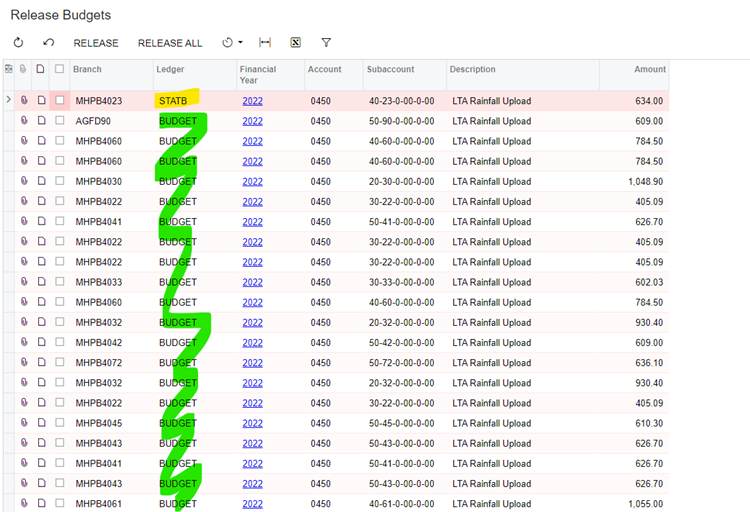750x512 pixels.
Task: Click the amount 636.10 cell
Action: pos(649,363)
